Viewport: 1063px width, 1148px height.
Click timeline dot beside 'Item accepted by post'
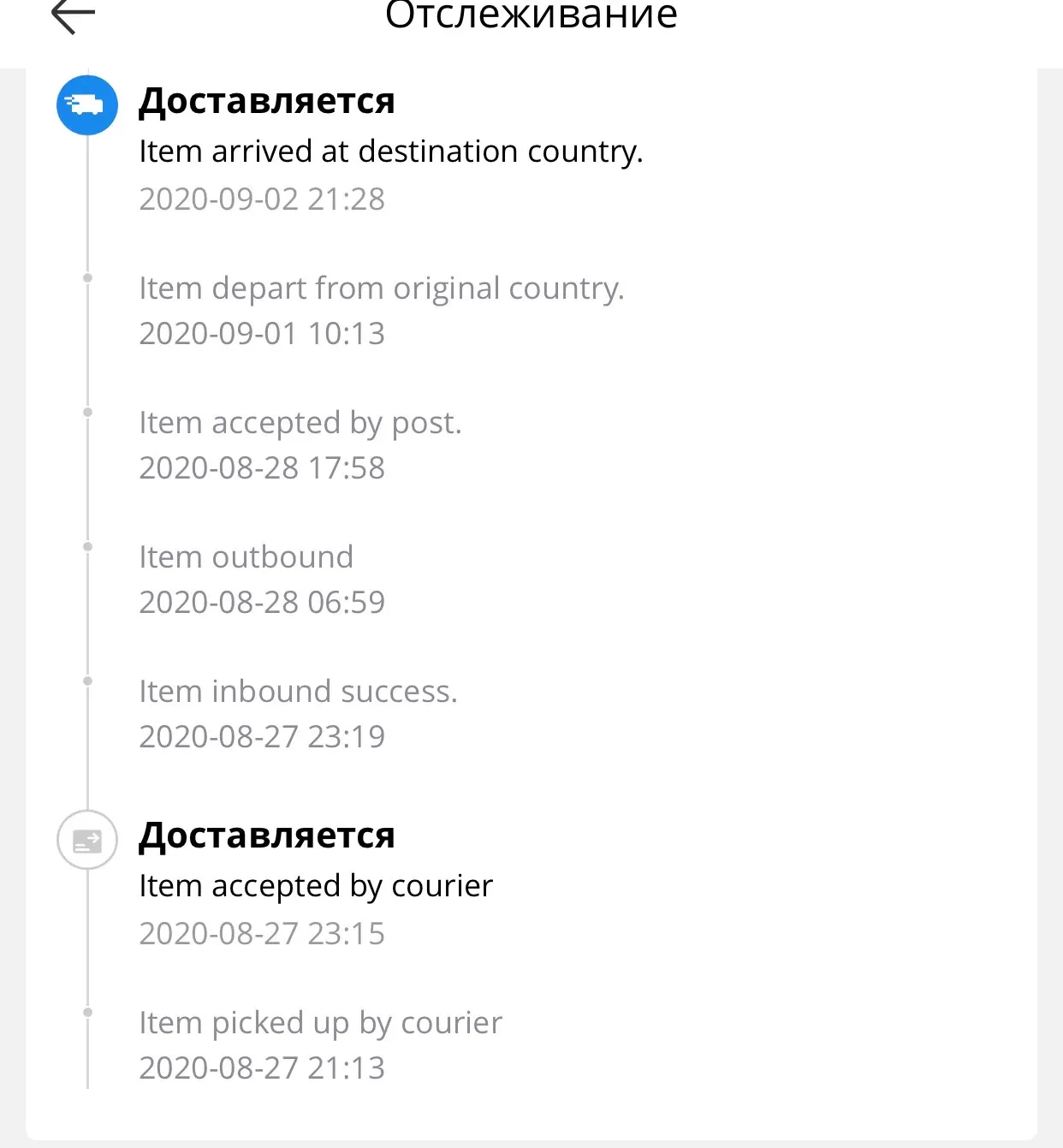click(87, 412)
